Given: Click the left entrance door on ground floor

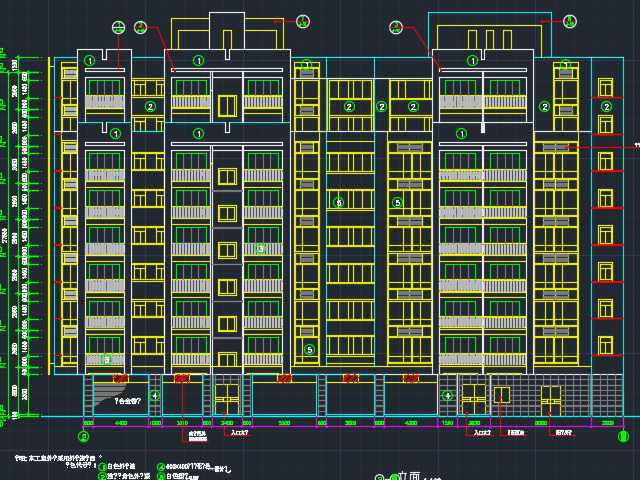Looking at the screenshot, I should (x=227, y=397).
